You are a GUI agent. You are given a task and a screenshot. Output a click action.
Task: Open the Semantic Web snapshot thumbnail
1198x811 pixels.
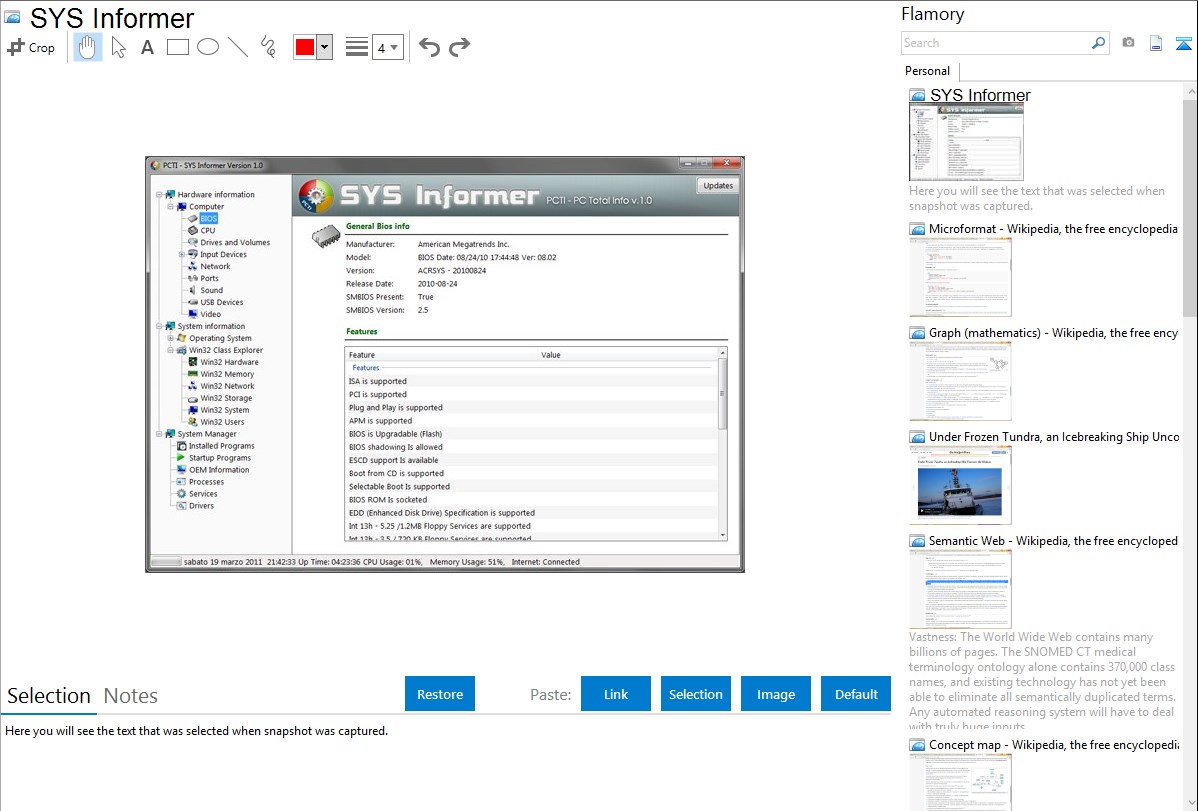[960, 589]
